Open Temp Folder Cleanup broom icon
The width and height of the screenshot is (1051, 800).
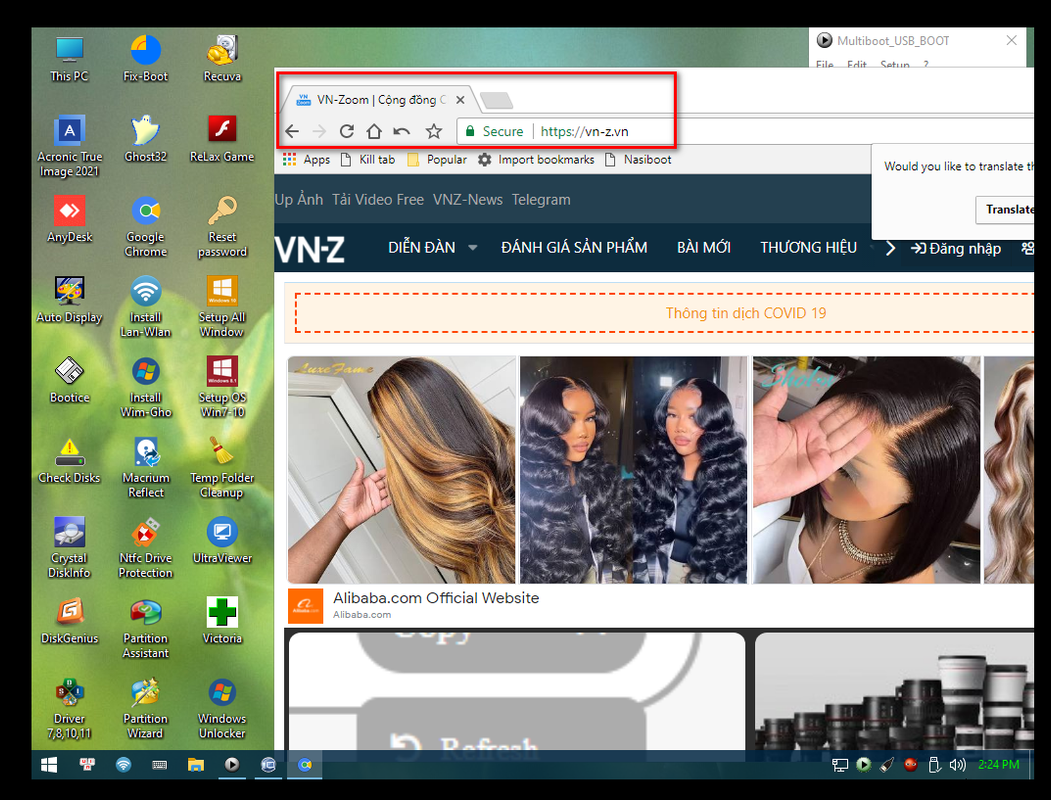point(222,468)
